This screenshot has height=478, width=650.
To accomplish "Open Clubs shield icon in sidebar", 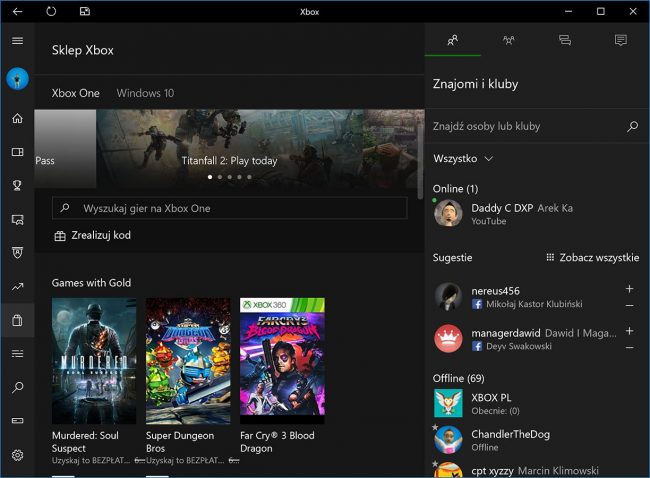I will click(x=17, y=252).
